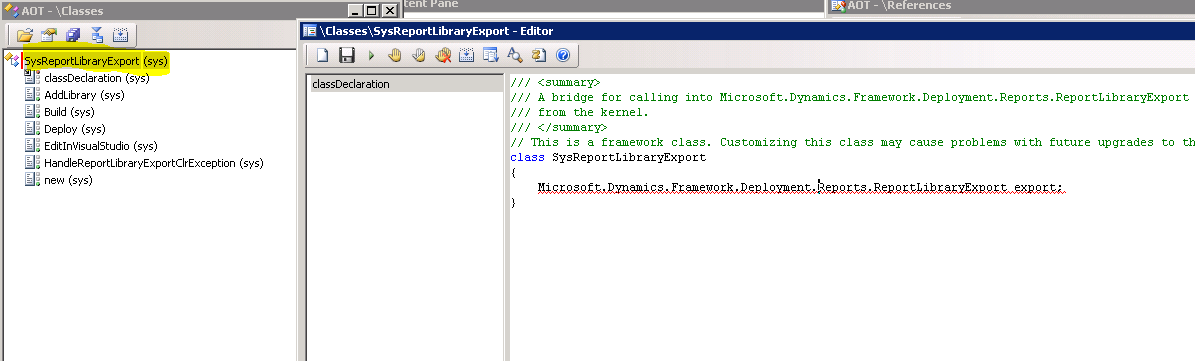1195x361 pixels.
Task: Click the classDeclaration node icon
Action: (x=32, y=77)
